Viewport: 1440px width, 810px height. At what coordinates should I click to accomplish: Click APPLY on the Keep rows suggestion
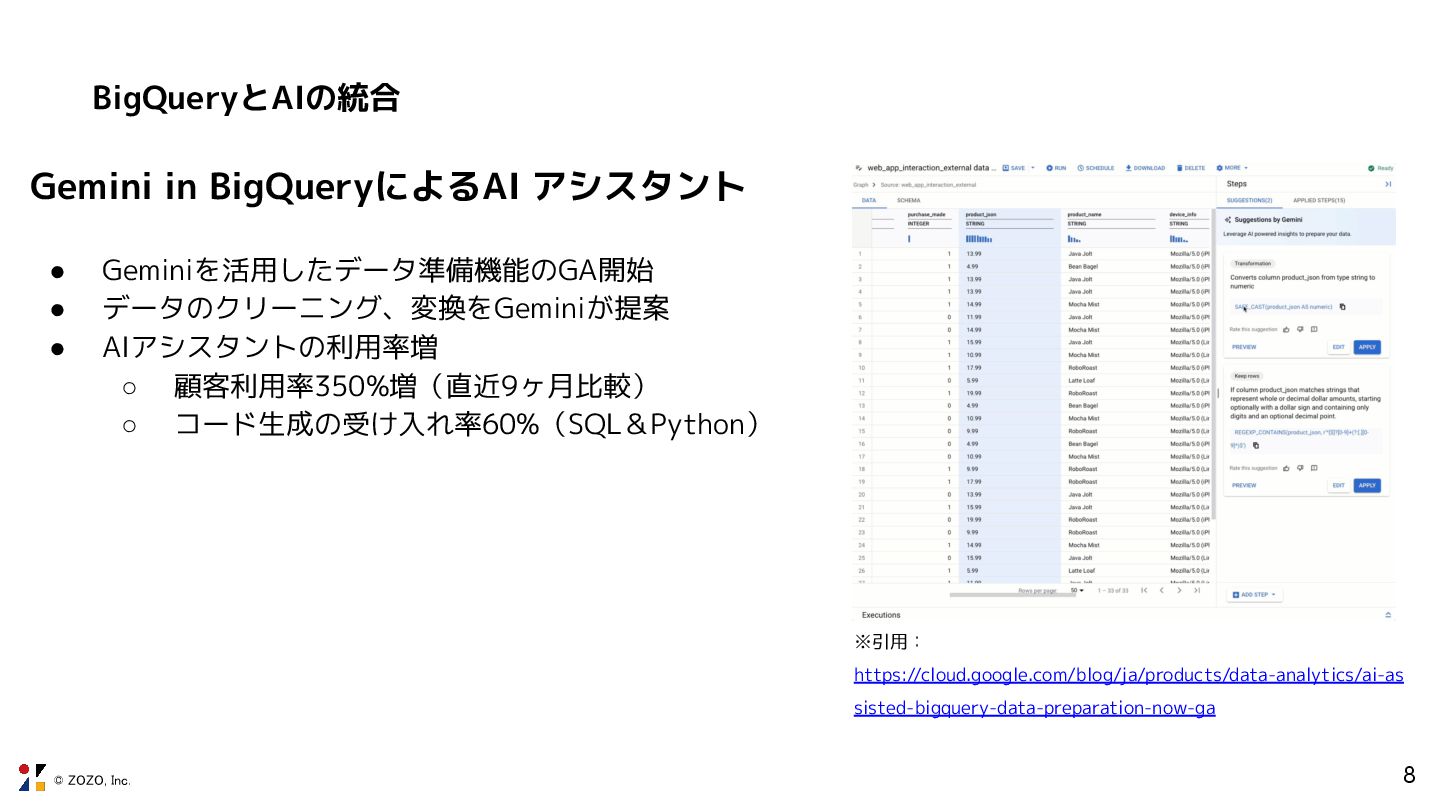tap(1367, 485)
